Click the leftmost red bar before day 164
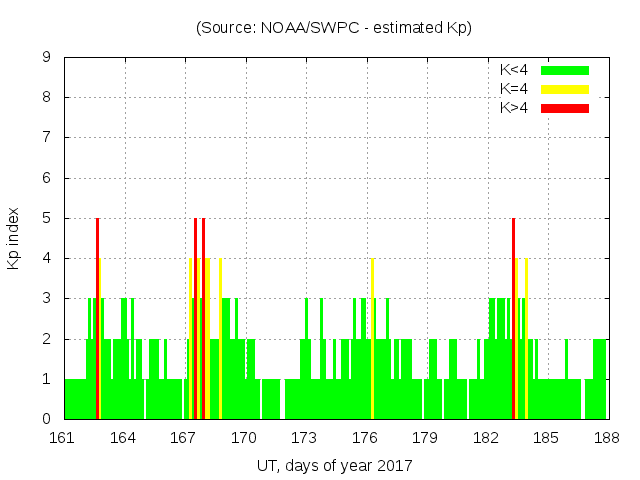The image size is (640, 480). click(97, 318)
